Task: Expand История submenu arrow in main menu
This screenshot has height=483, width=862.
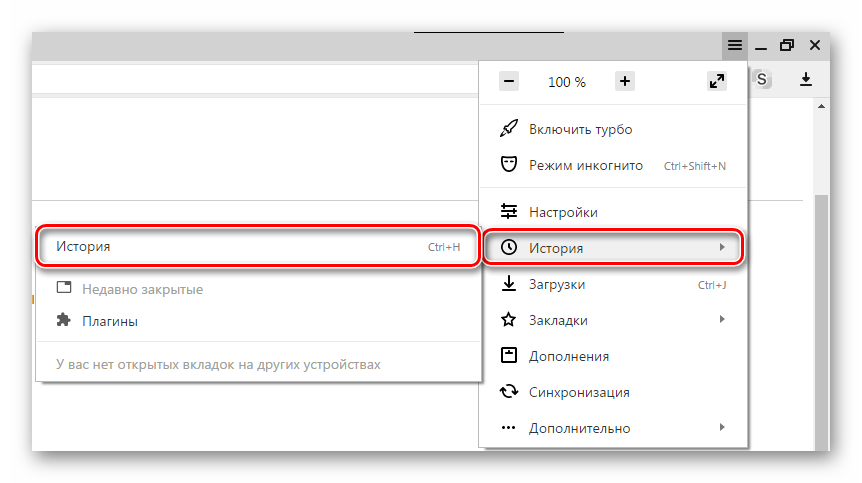Action: point(722,247)
